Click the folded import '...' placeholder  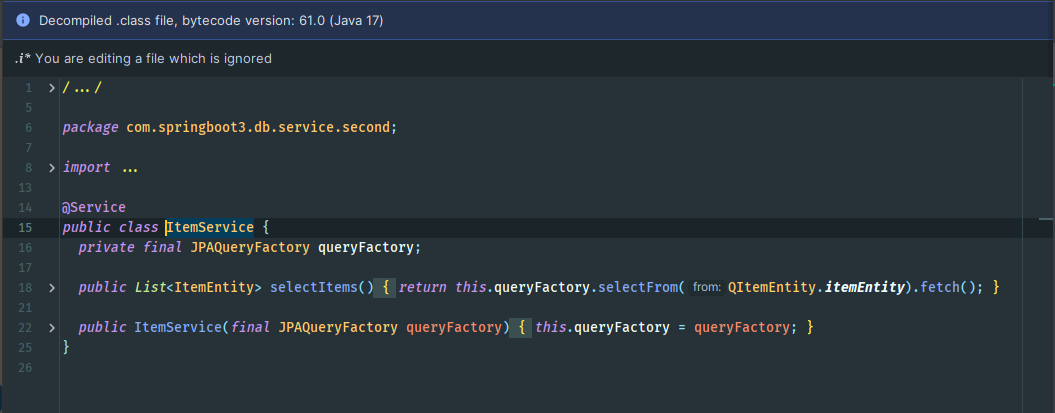(130, 167)
